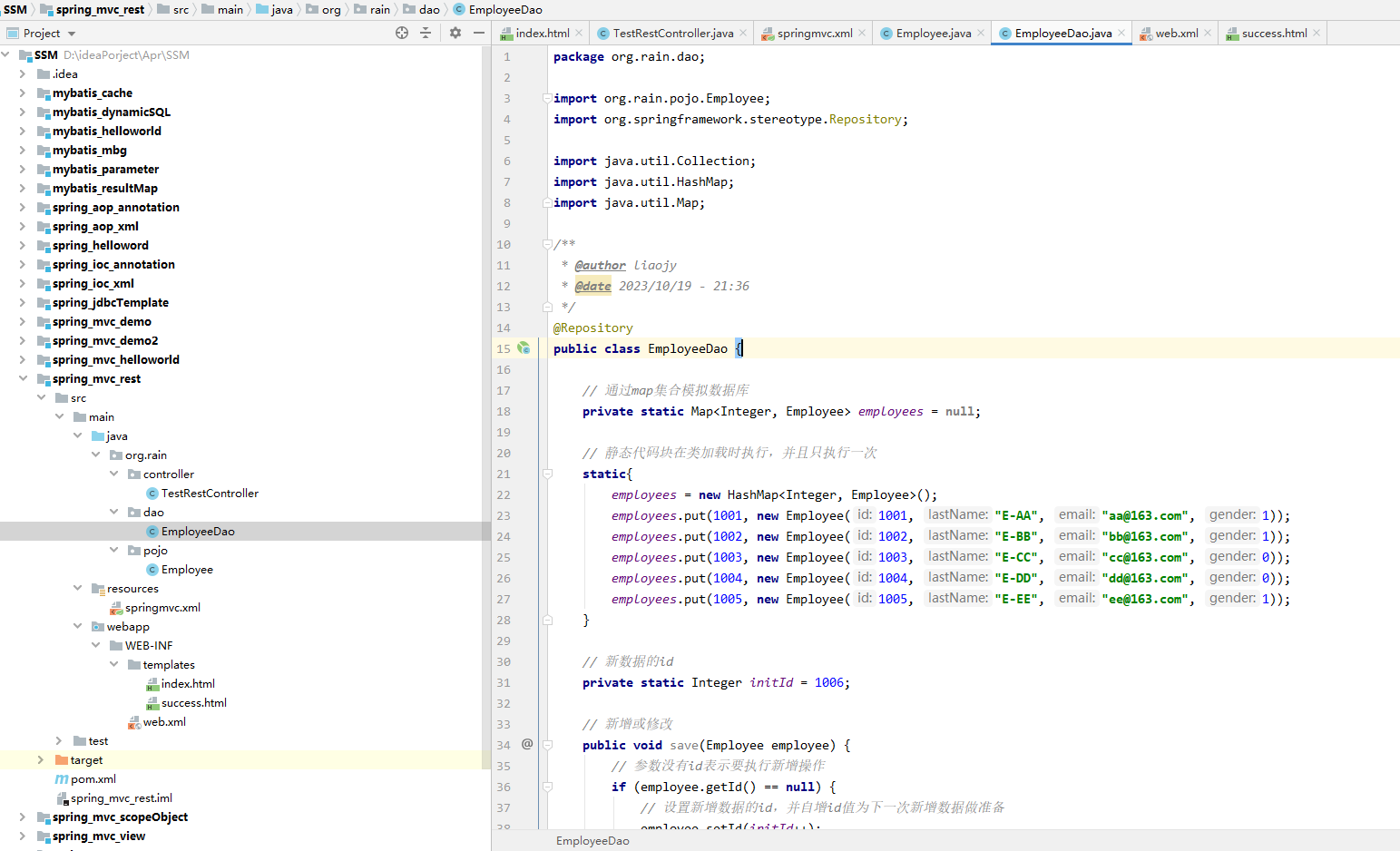Collapse the templates folder
This screenshot has height=851, width=1400.
[x=113, y=664]
